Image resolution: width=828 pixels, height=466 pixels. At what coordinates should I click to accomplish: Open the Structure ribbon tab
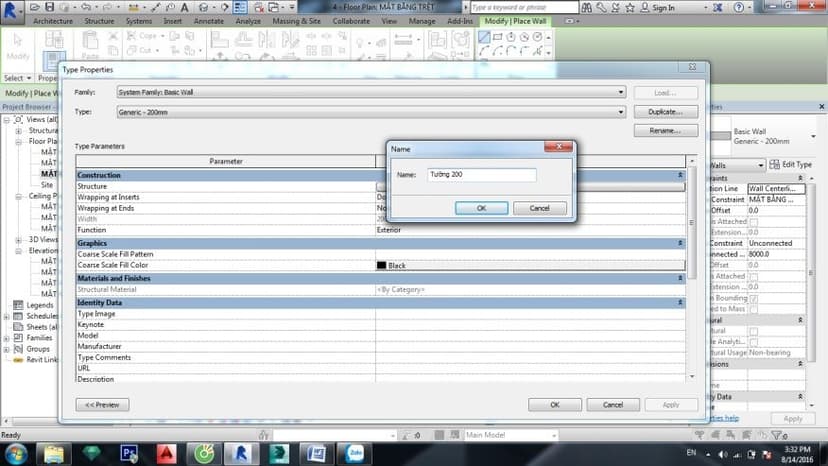99,21
